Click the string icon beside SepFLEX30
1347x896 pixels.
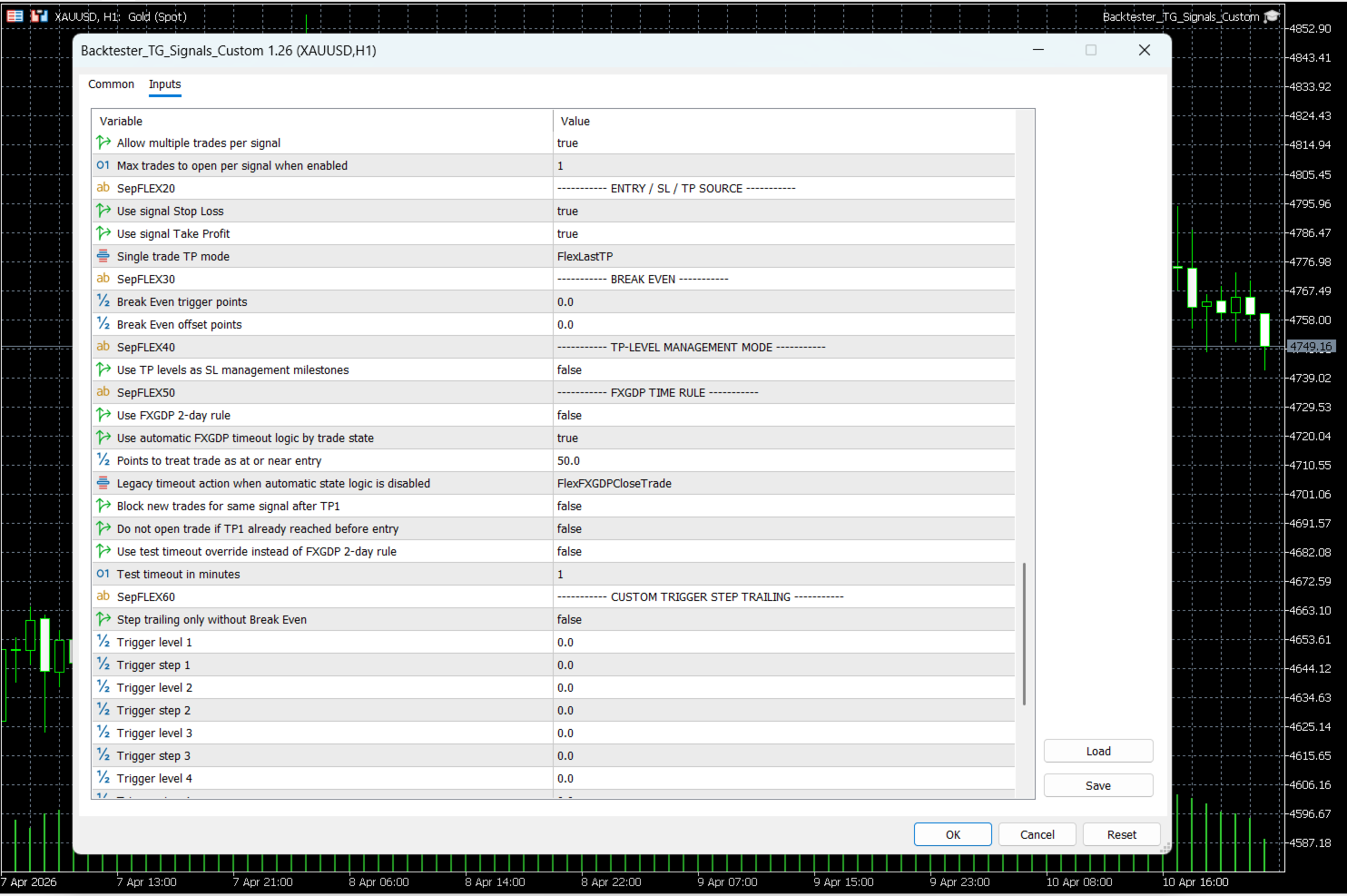(x=103, y=279)
